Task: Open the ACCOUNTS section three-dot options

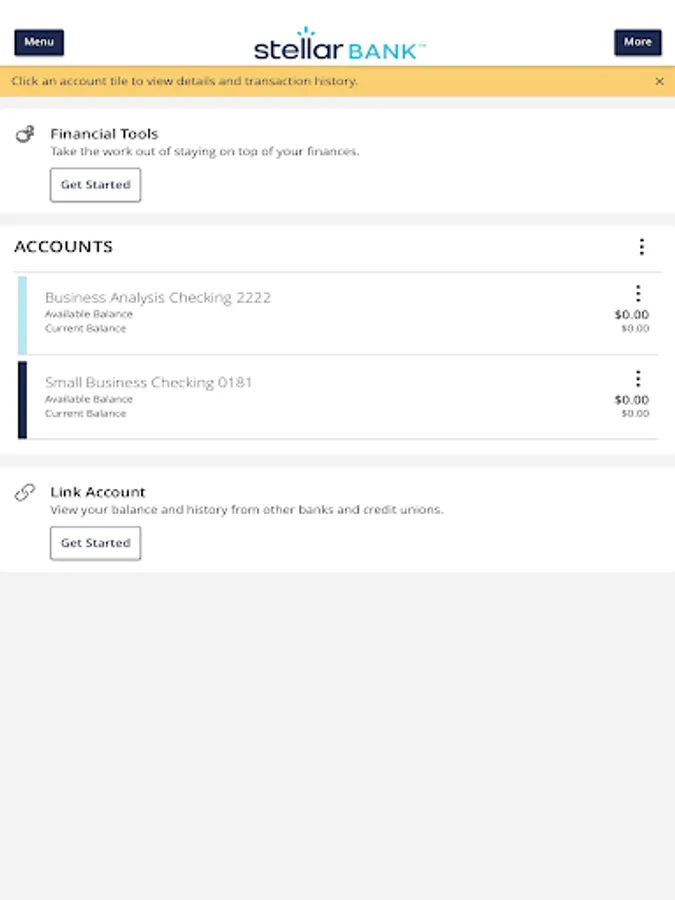Action: tap(641, 247)
